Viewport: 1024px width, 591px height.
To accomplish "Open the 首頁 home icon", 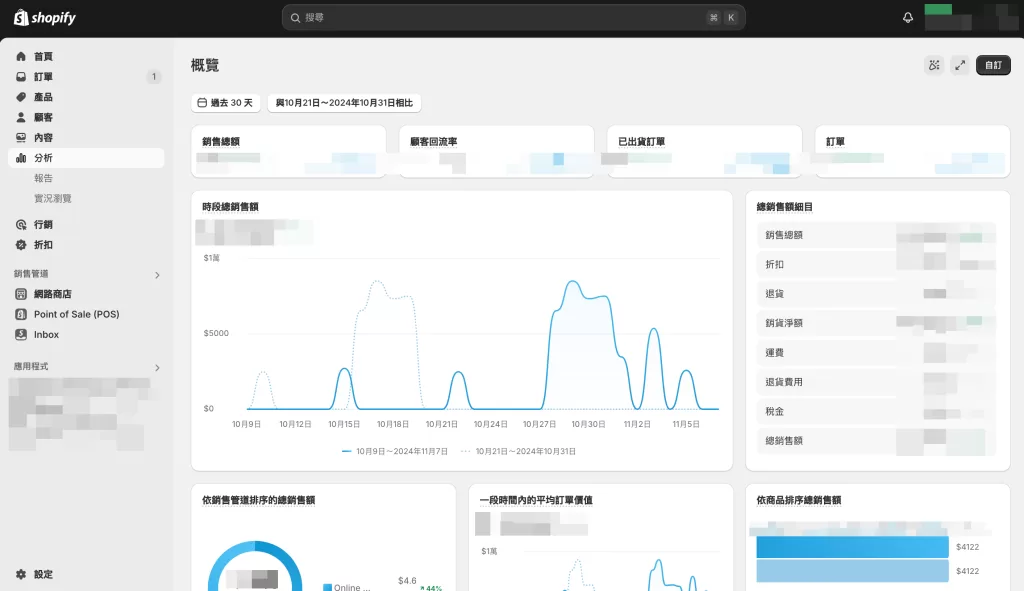I will click(21, 56).
